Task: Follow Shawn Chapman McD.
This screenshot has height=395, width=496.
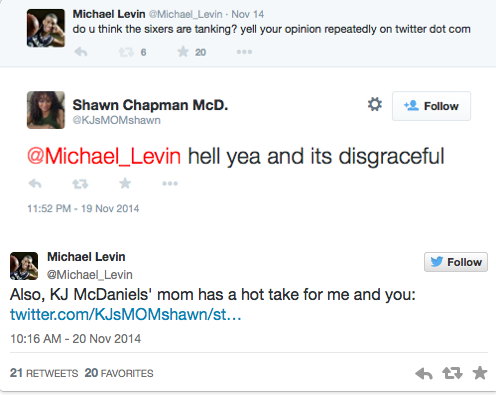Action: pos(431,106)
